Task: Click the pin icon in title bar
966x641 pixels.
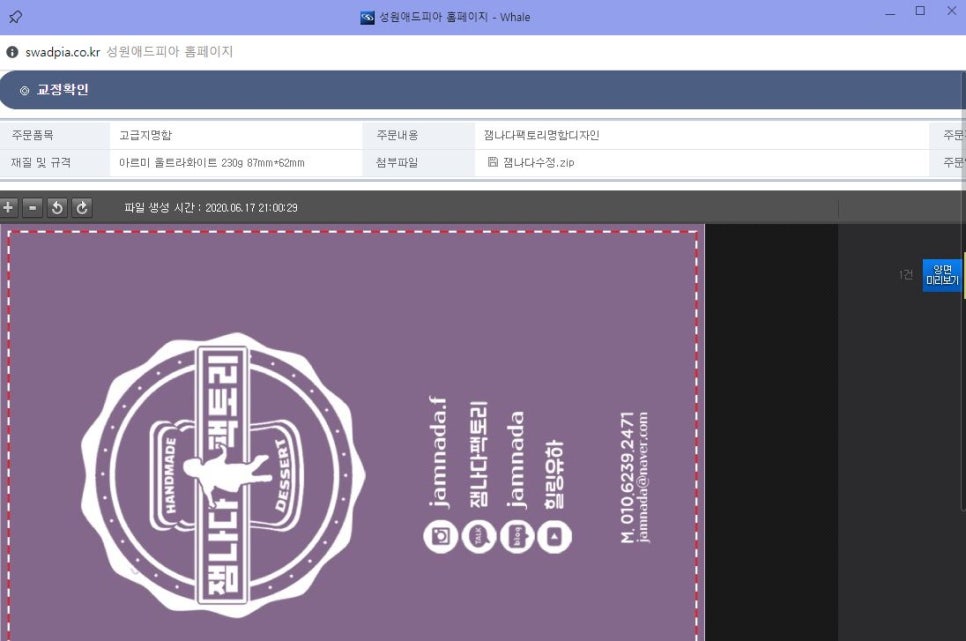Action: 15,17
